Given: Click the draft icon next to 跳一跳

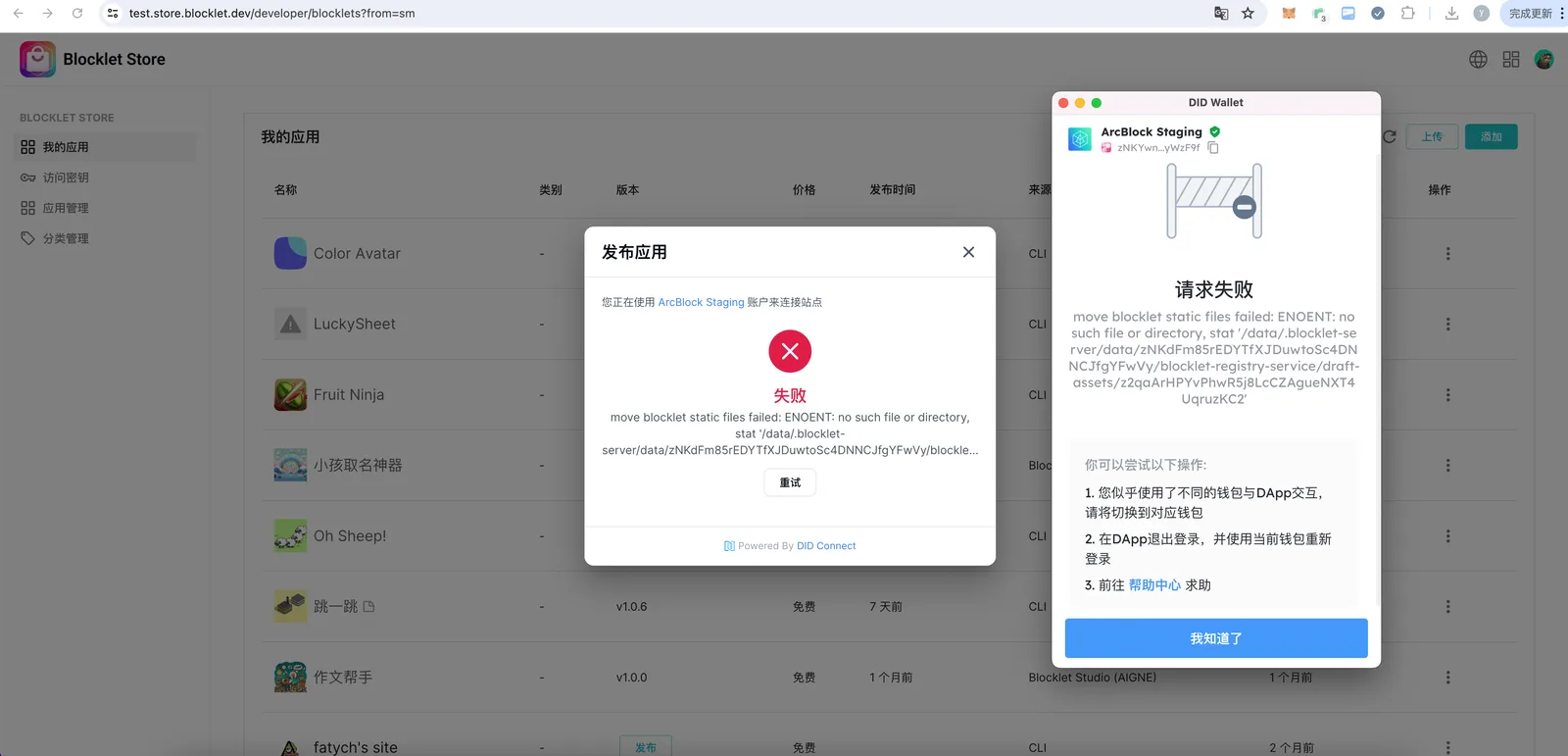Looking at the screenshot, I should (368, 607).
